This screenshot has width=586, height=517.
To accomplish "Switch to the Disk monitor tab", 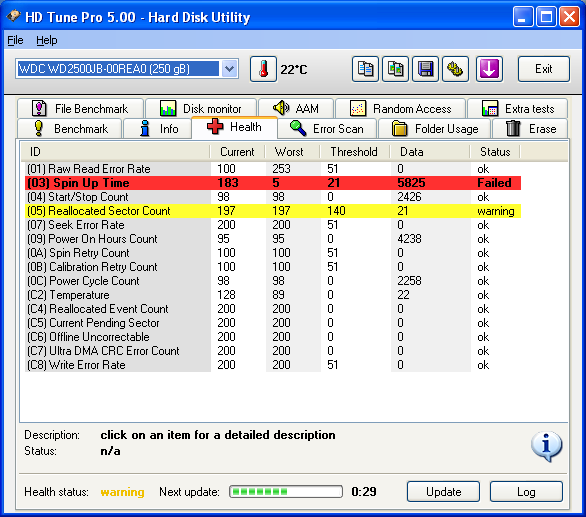I will tap(201, 109).
